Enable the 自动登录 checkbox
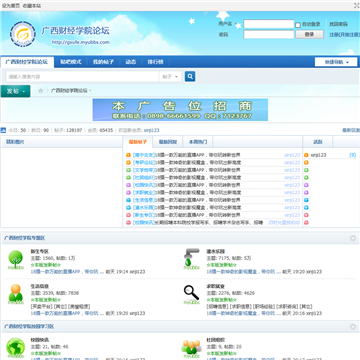 tap(298, 25)
